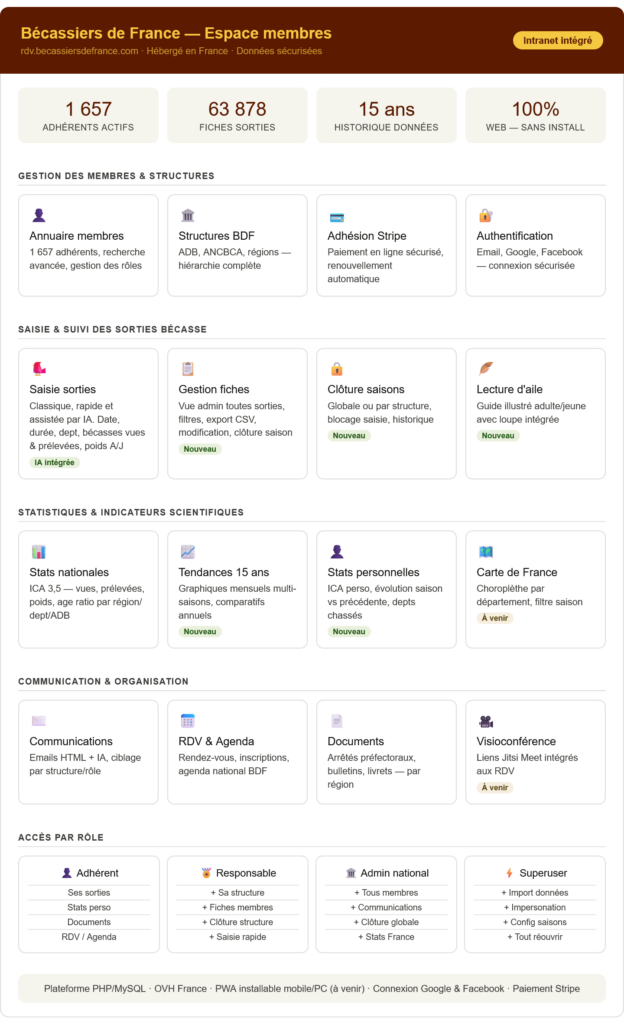This screenshot has height=1024, width=624.
Task: Click the Clôture saisons lock icon
Action: [337, 368]
